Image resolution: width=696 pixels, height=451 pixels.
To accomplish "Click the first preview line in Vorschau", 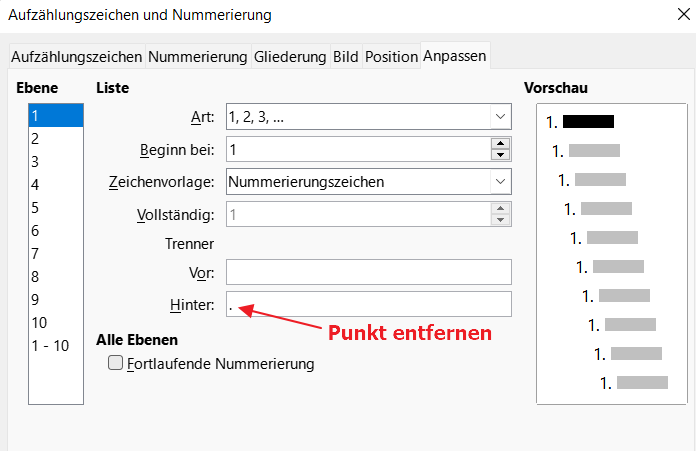I will point(580,122).
